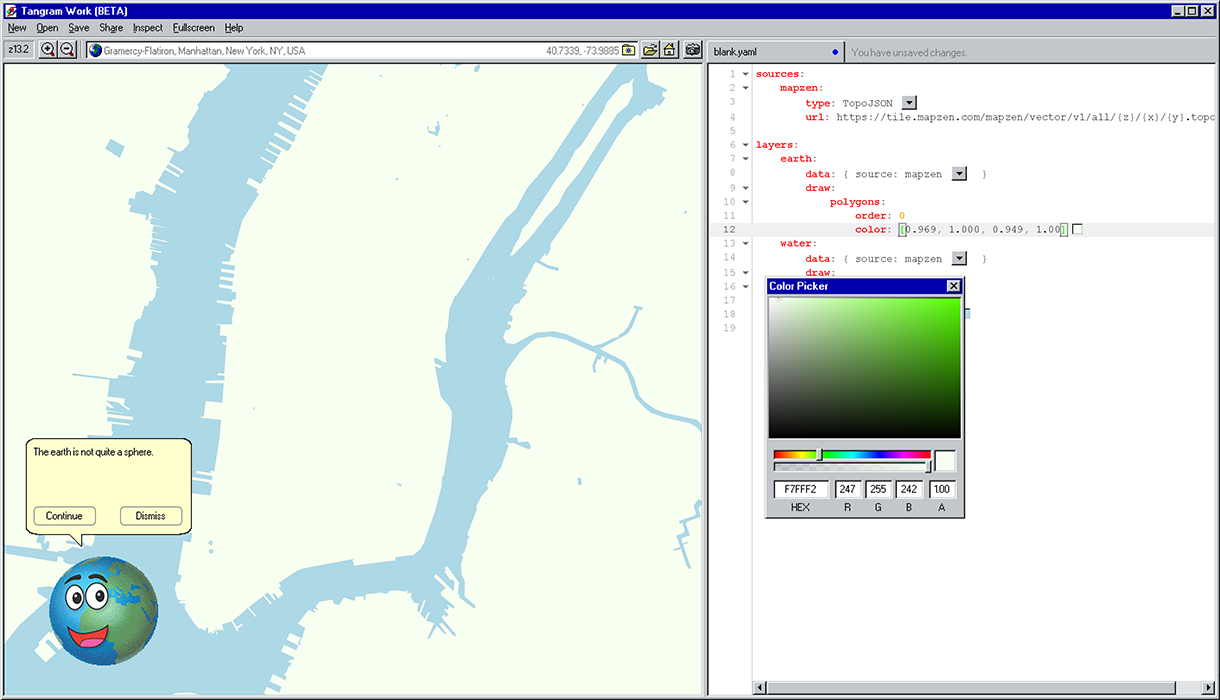Click the coordinates 40.7339, -73.9885
This screenshot has height=700, width=1220.
coord(583,51)
